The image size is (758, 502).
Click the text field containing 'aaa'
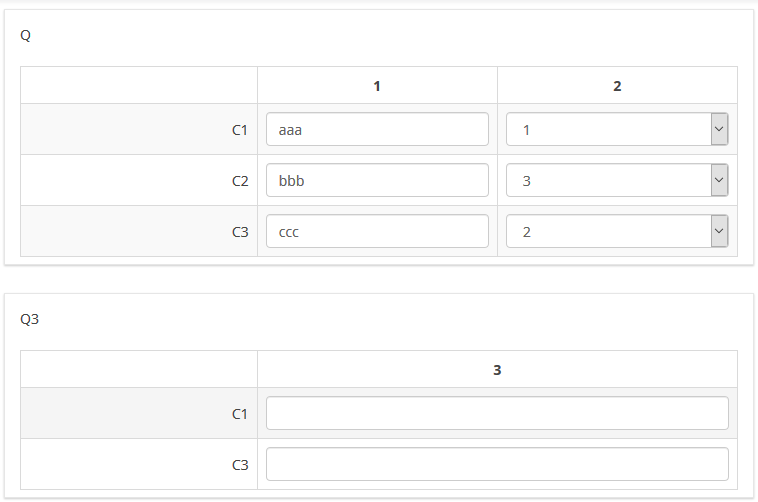[x=376, y=129]
